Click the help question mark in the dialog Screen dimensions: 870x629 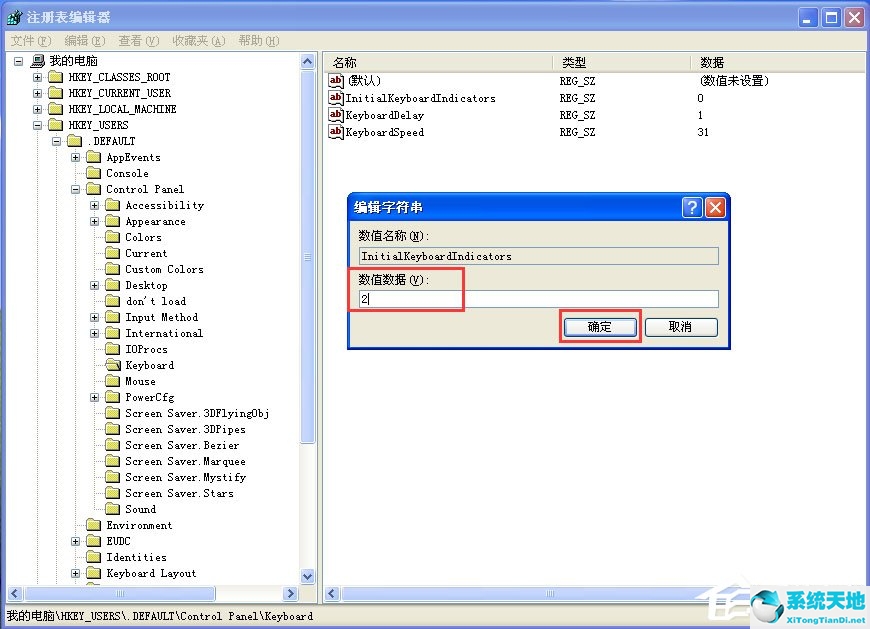(x=694, y=207)
